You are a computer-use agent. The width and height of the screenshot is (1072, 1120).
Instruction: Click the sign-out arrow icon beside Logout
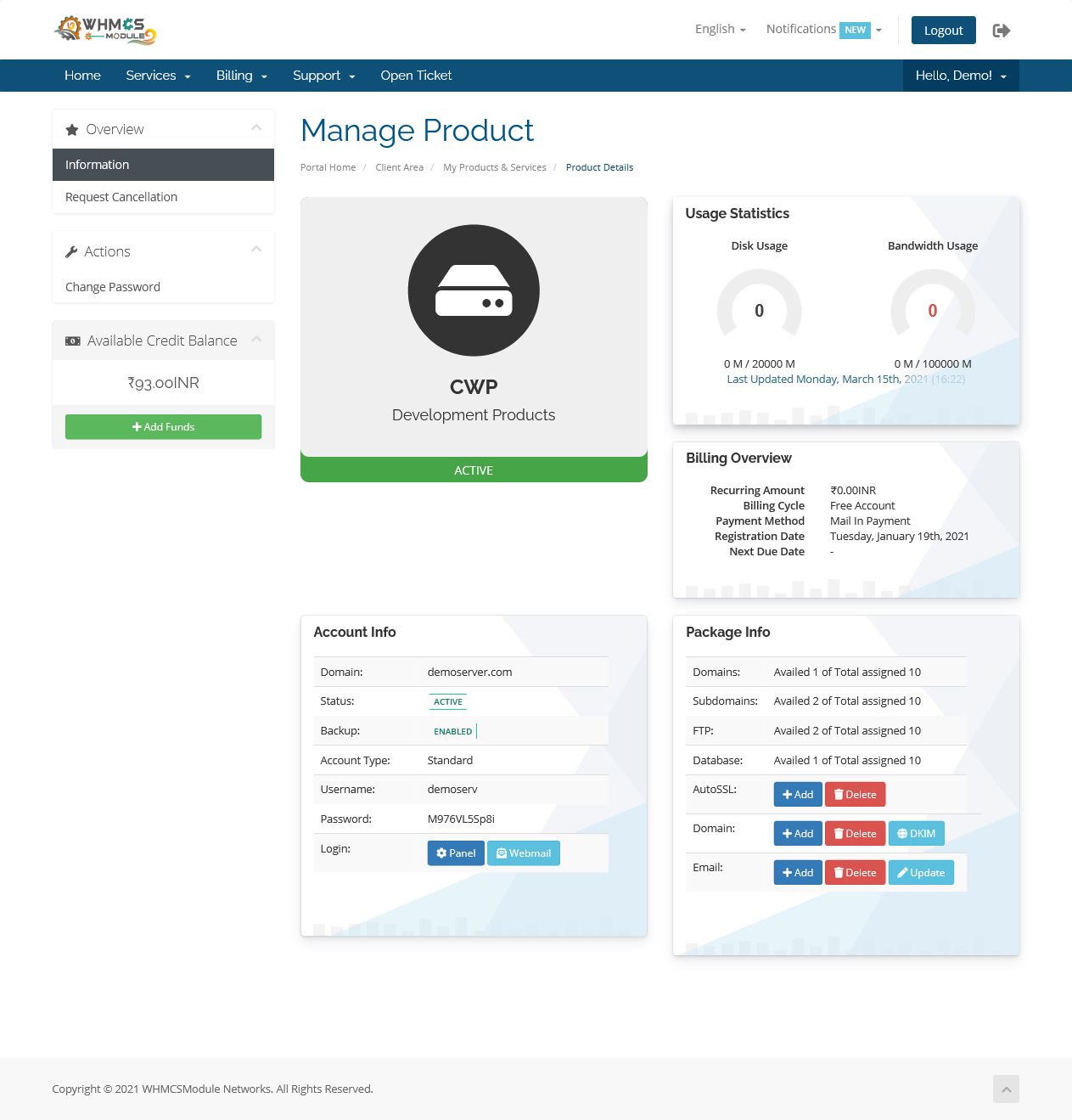click(1002, 31)
